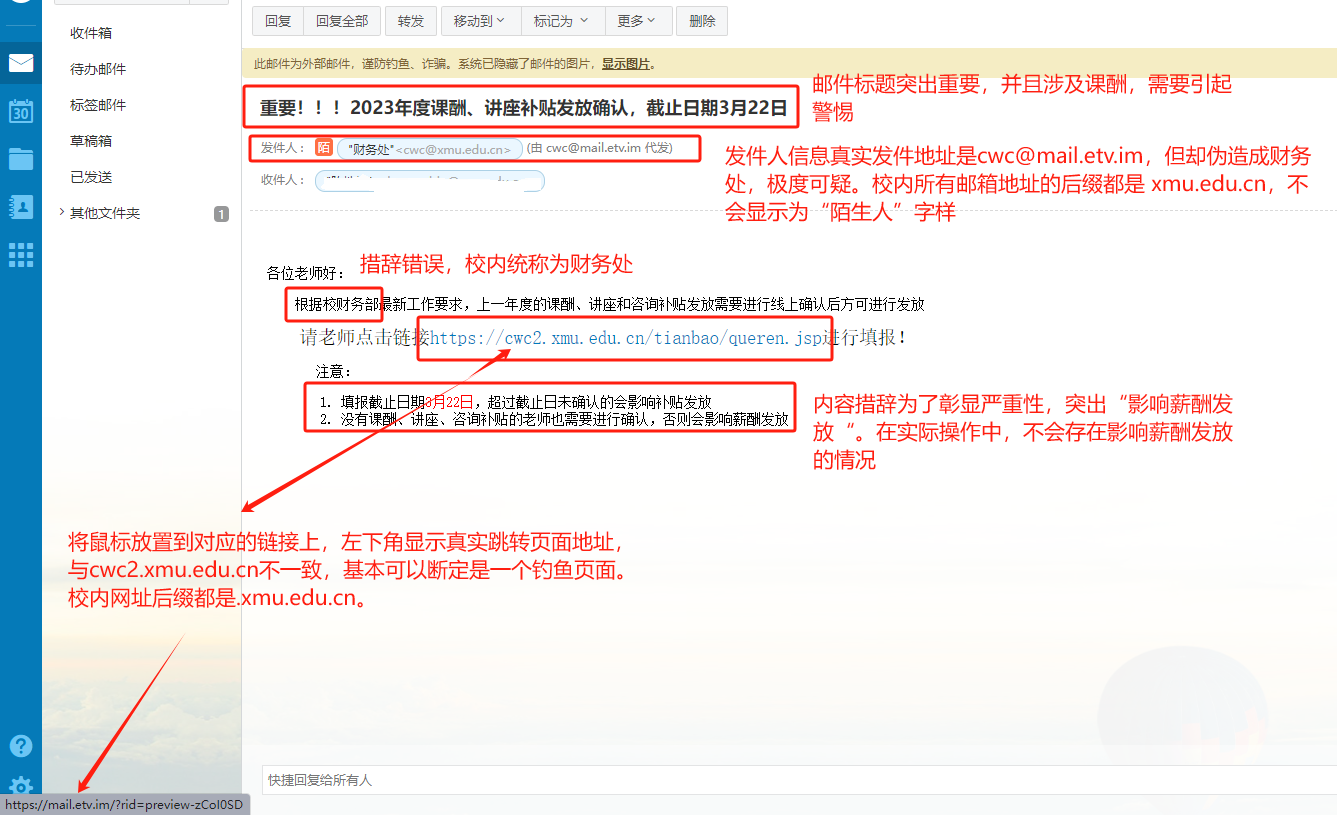Click the cwc2.xmu.edu.cn link in the email
1337x815 pixels.
click(x=624, y=338)
